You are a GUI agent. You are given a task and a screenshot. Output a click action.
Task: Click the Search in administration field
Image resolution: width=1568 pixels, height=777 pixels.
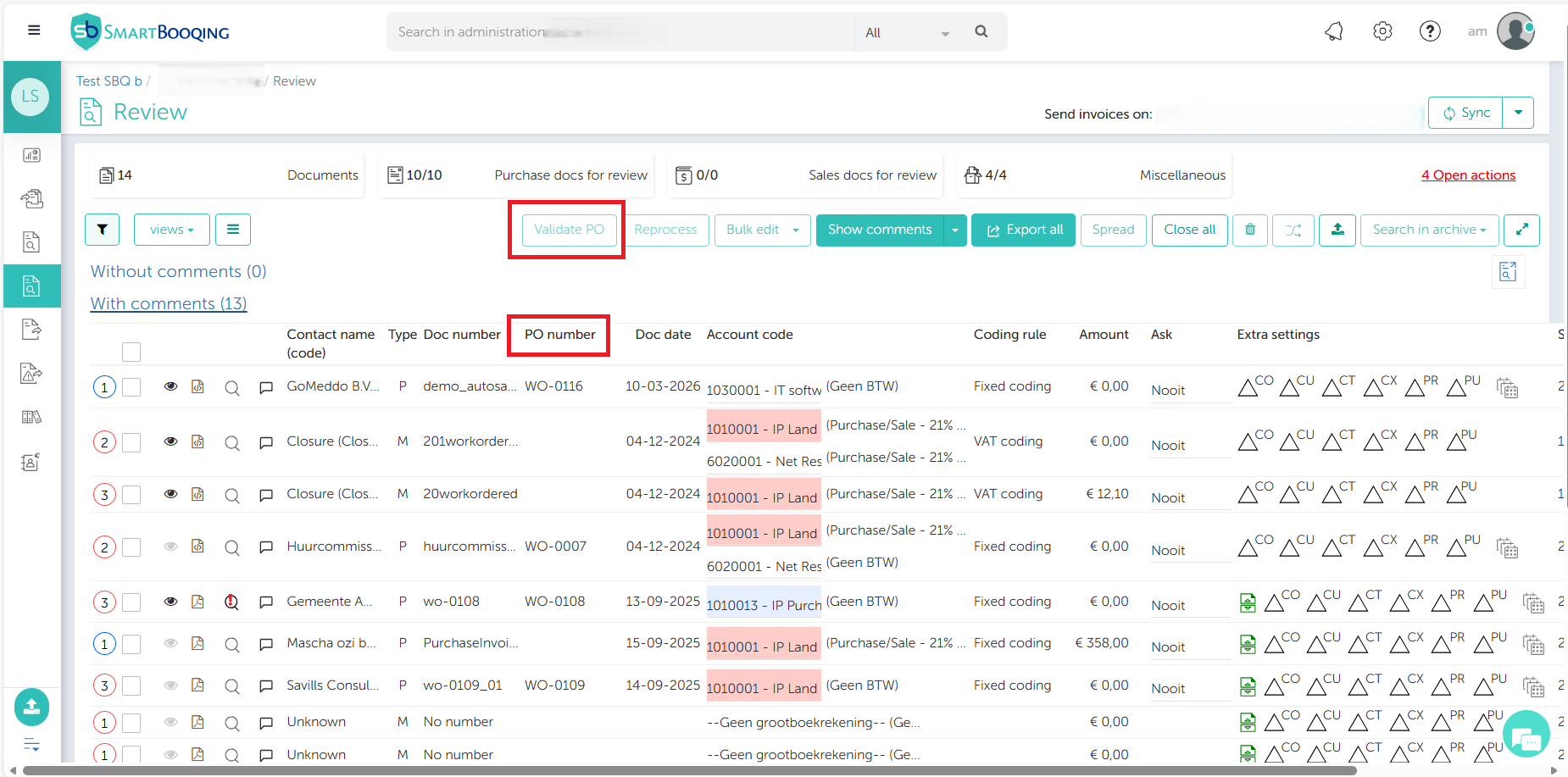pos(619,32)
